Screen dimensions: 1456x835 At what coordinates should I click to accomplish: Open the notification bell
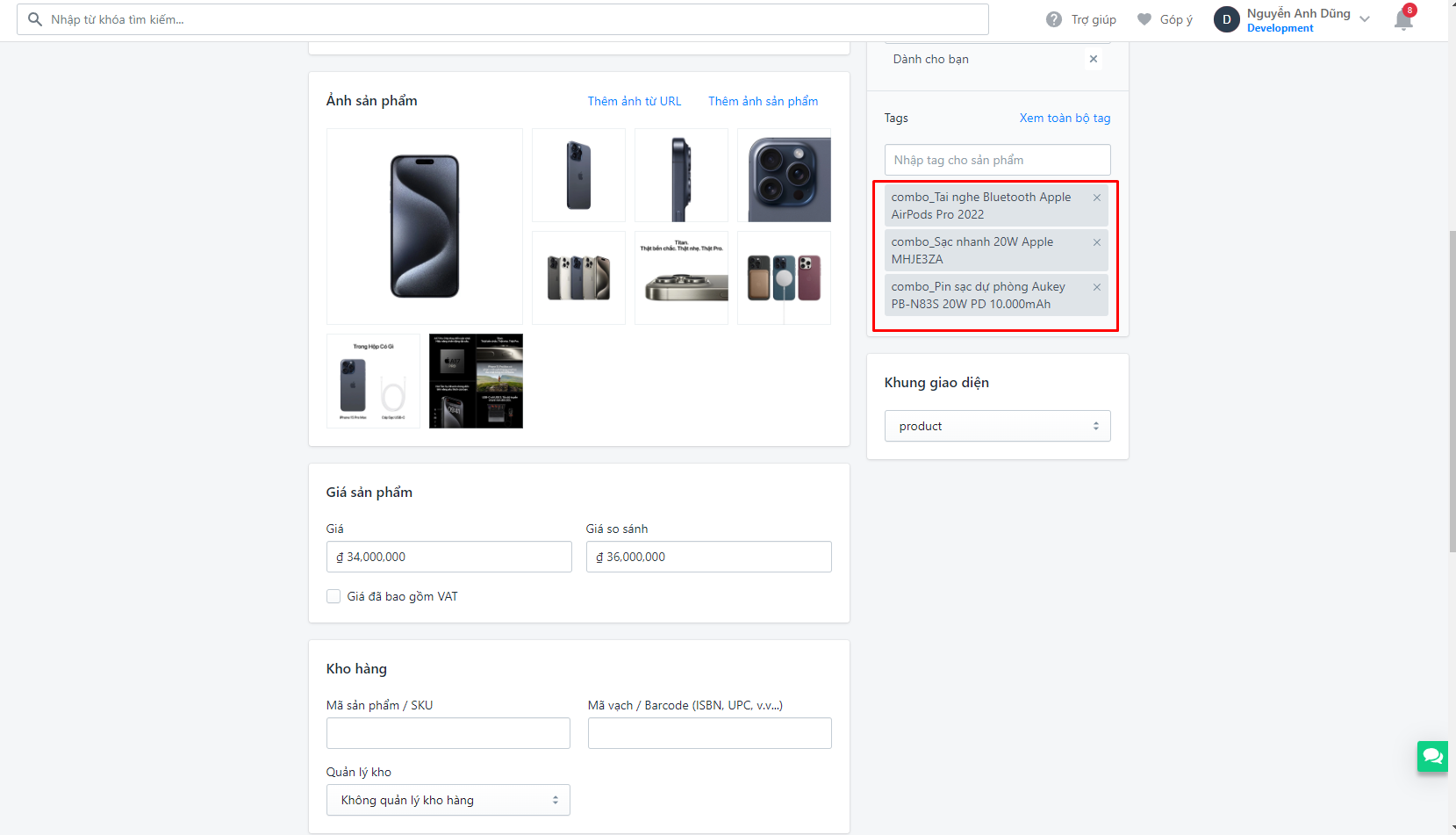pyautogui.click(x=1403, y=19)
